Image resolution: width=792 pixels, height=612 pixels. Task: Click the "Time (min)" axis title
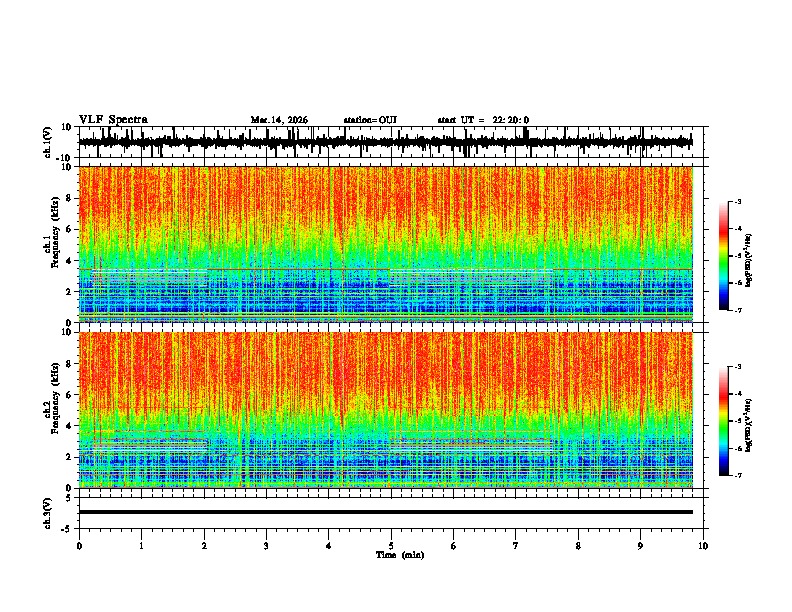point(400,555)
